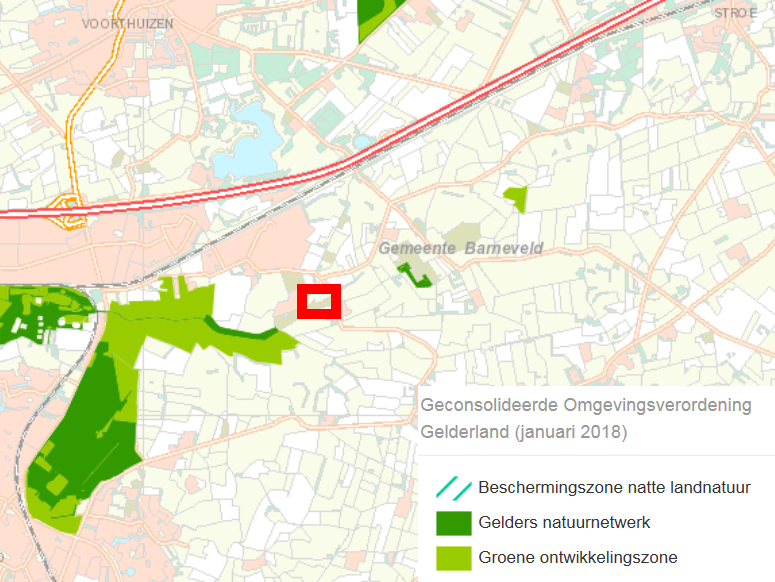Click the orange highway interchange symbol
775x582 pixels.
coord(68,212)
